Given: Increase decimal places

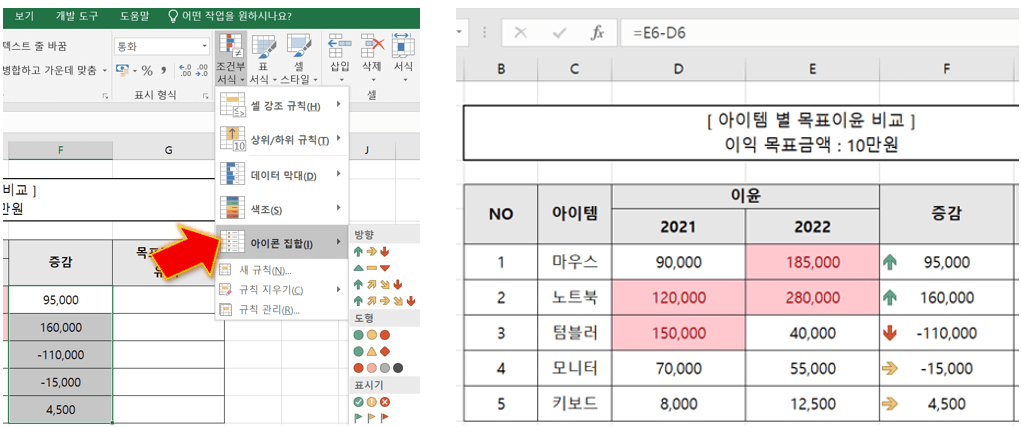Looking at the screenshot, I should (184, 70).
